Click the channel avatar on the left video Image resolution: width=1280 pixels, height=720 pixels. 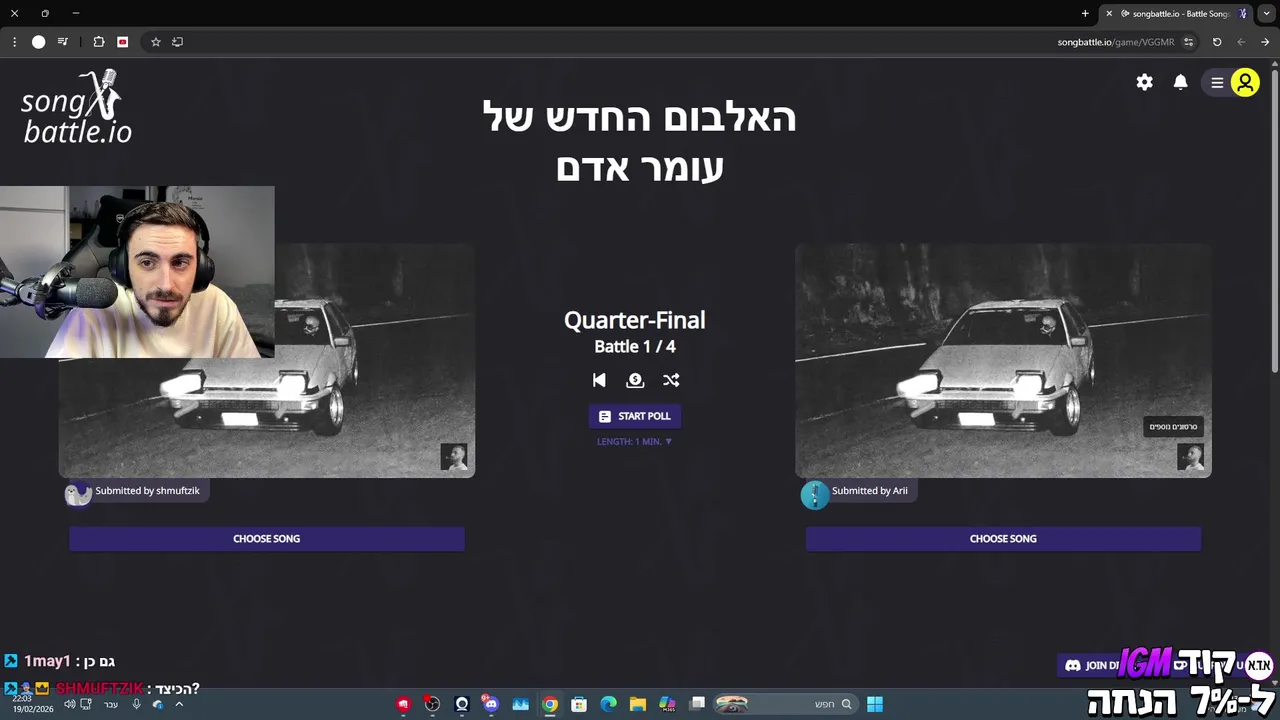(x=454, y=457)
